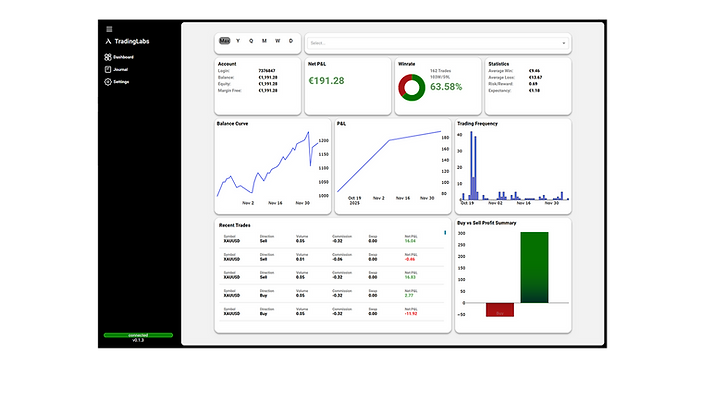Open Settings page from sidebar label

click(121, 82)
